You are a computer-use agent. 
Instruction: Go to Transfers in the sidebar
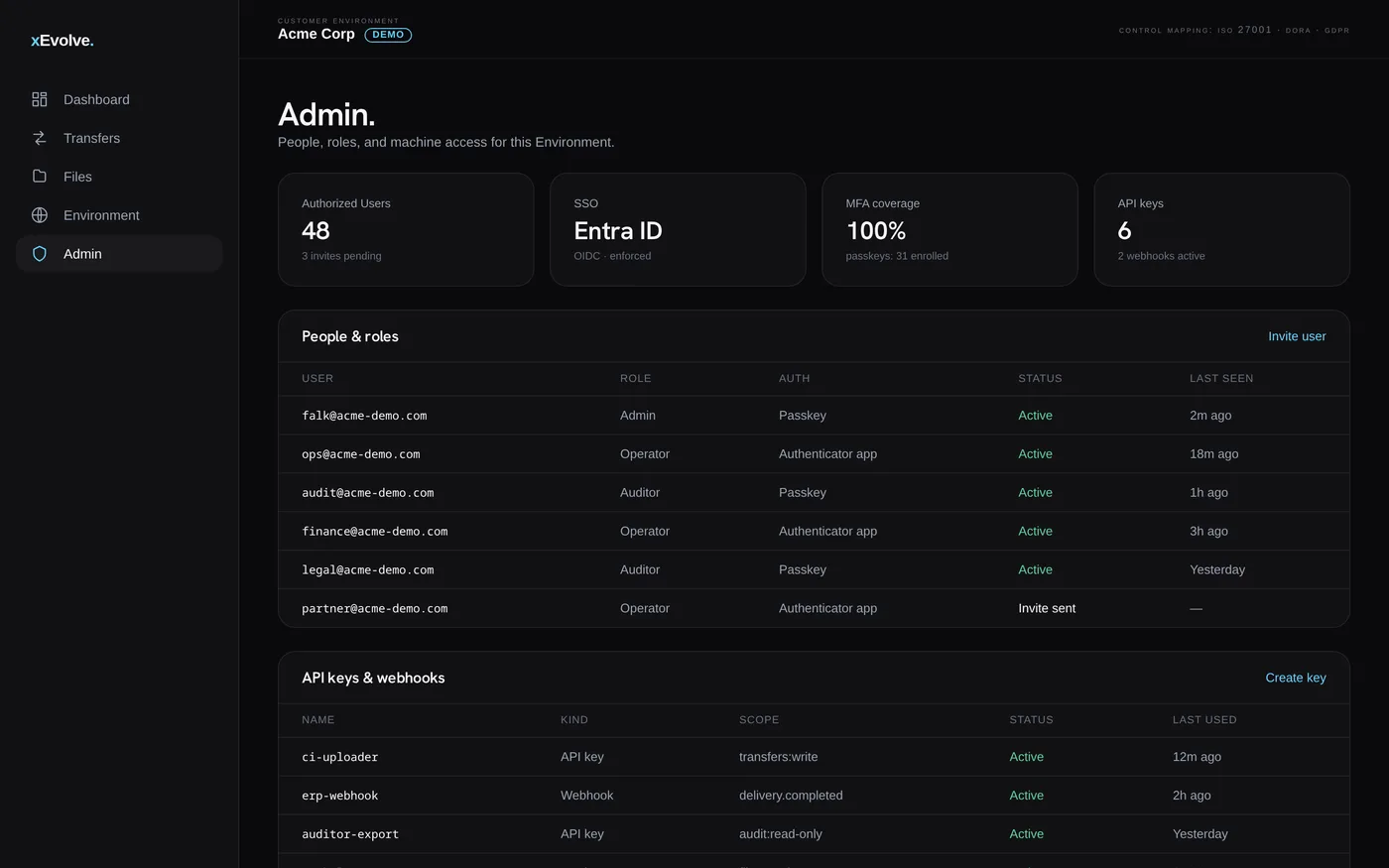pyautogui.click(x=119, y=138)
